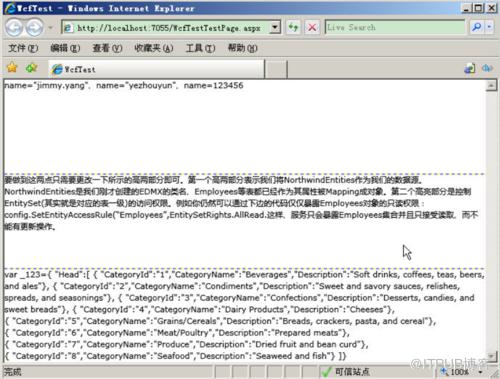Click the "CategoryName":"Grains/Cereals" JSON line
The image size is (500, 379).
220,321
